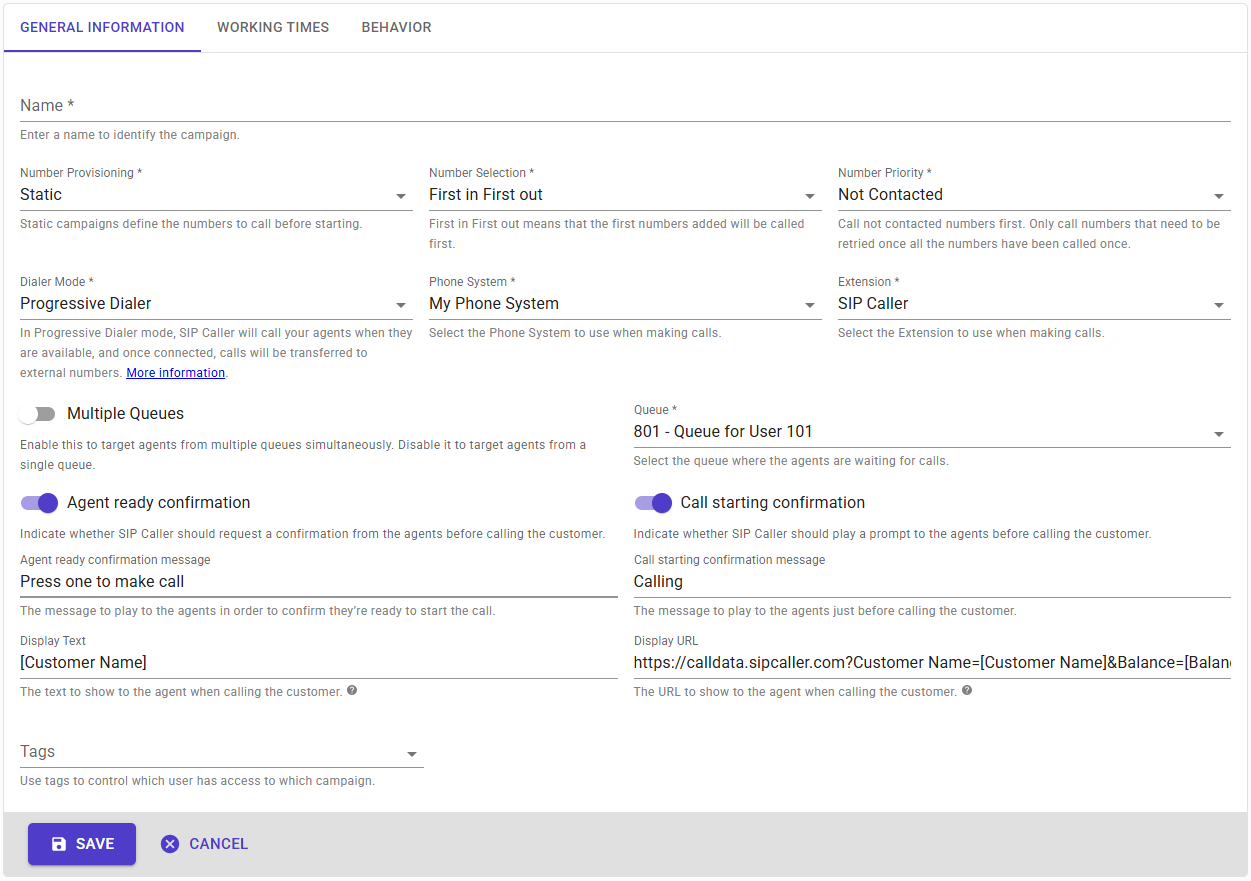Focus the Display URL text field
This screenshot has height=881, width=1251.
[930, 663]
